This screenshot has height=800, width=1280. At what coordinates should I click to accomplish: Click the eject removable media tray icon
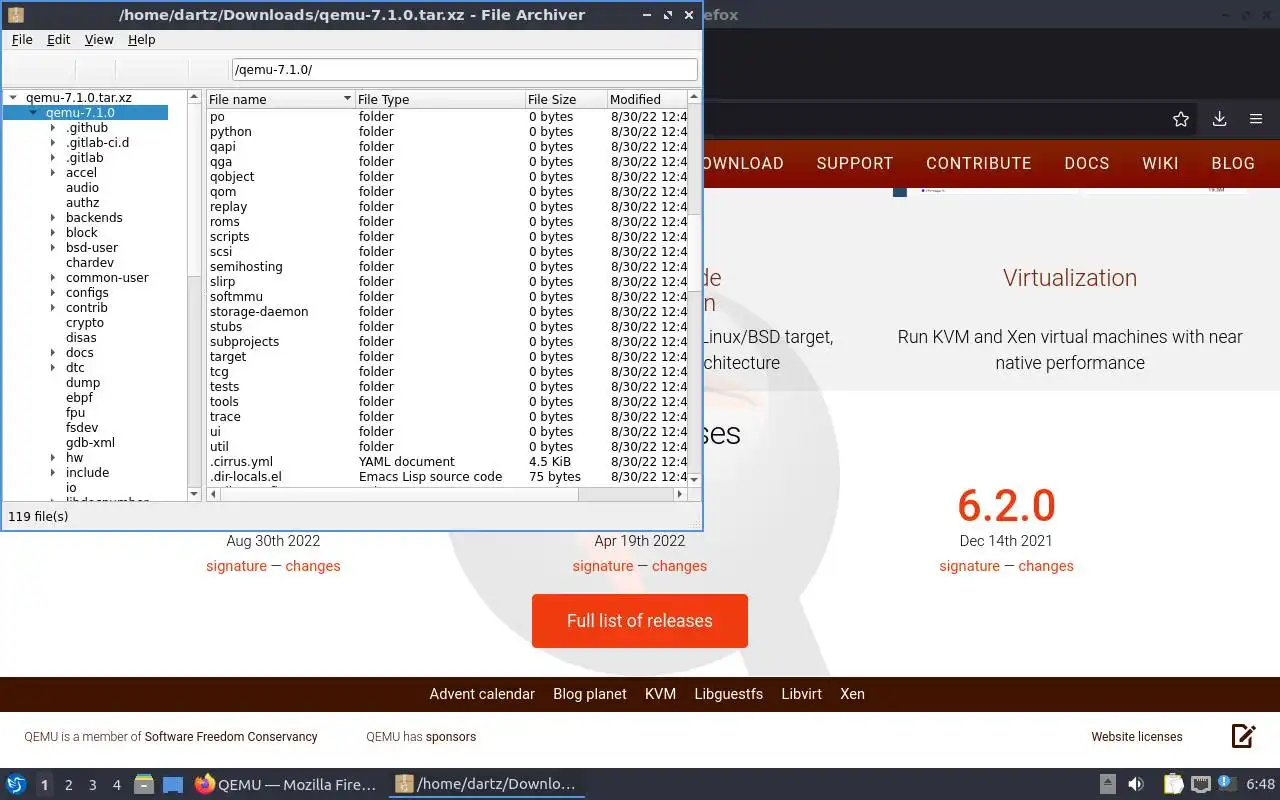[1107, 784]
